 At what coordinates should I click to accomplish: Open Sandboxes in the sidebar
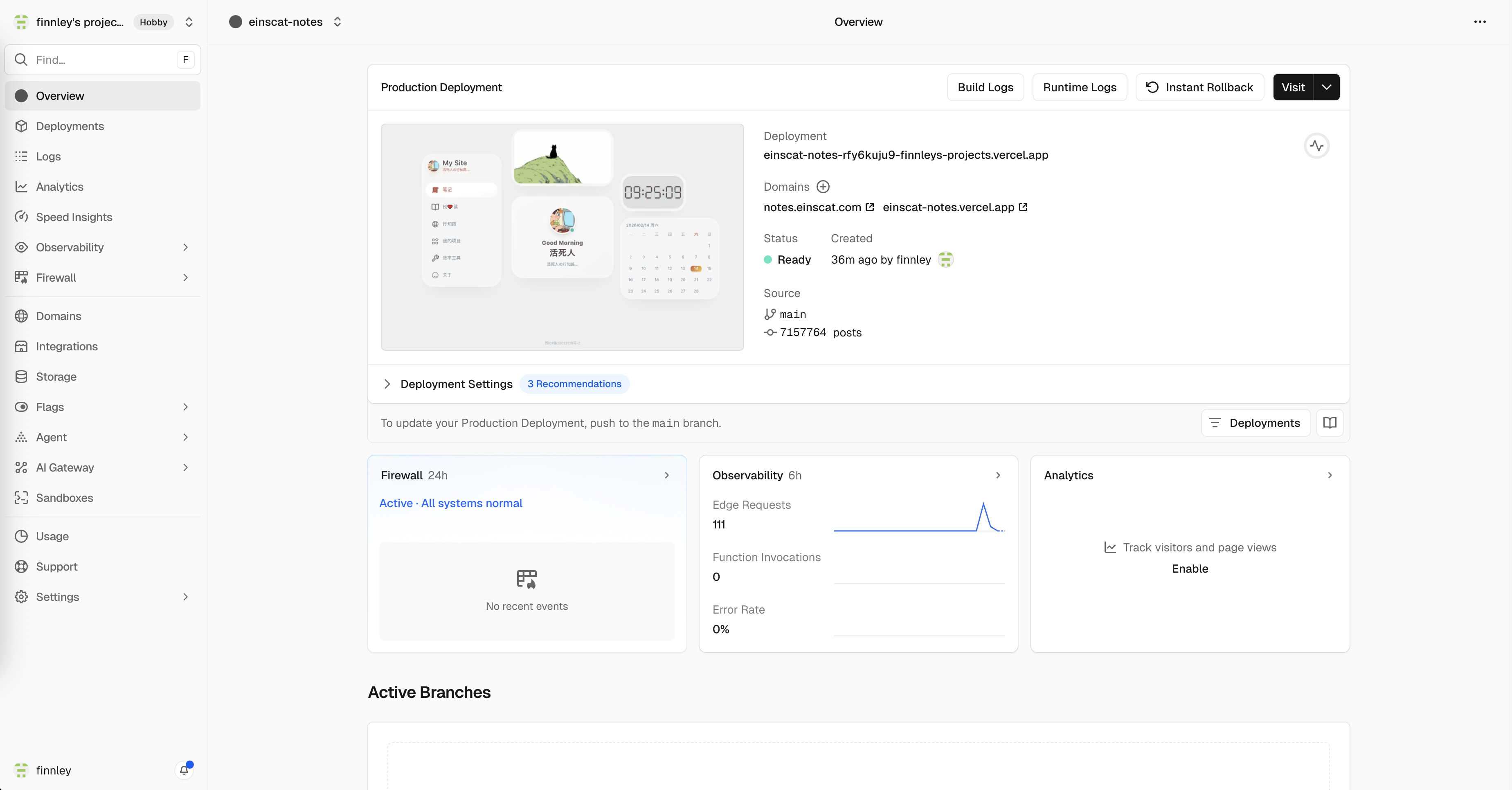point(65,497)
